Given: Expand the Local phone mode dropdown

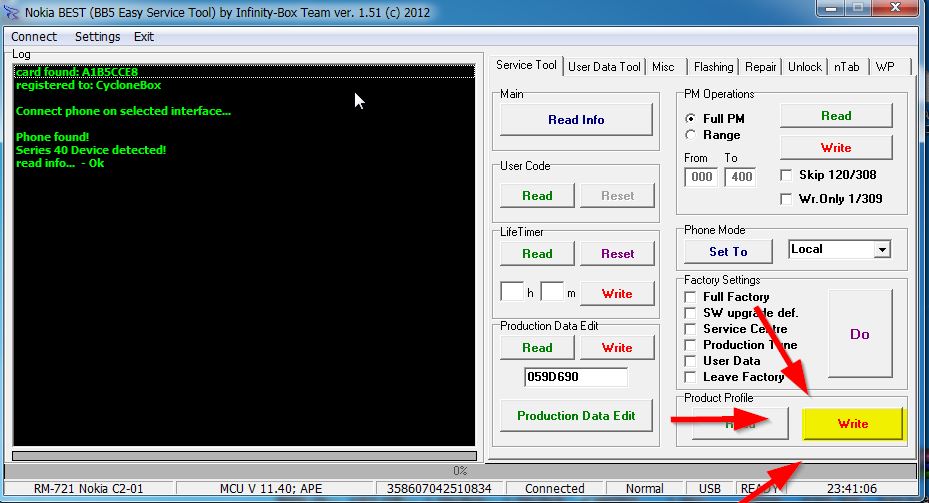Looking at the screenshot, I should [882, 249].
